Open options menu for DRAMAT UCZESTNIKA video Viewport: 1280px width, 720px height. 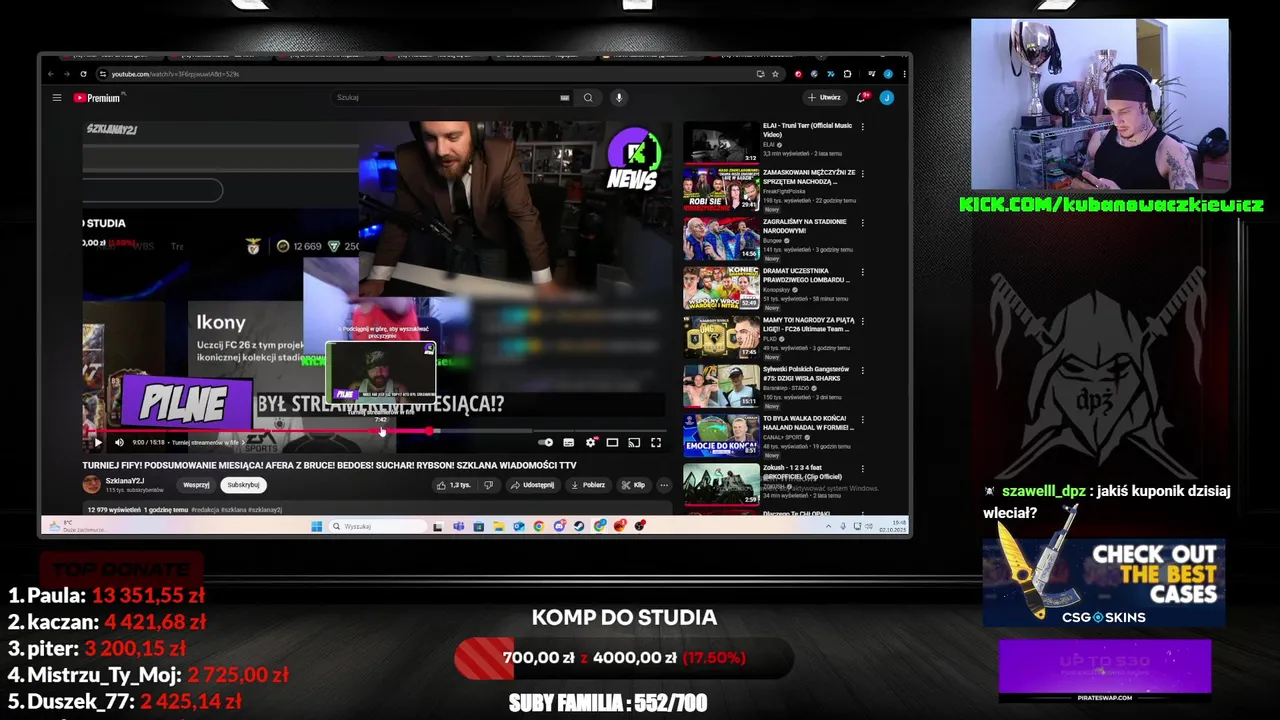pos(863,272)
